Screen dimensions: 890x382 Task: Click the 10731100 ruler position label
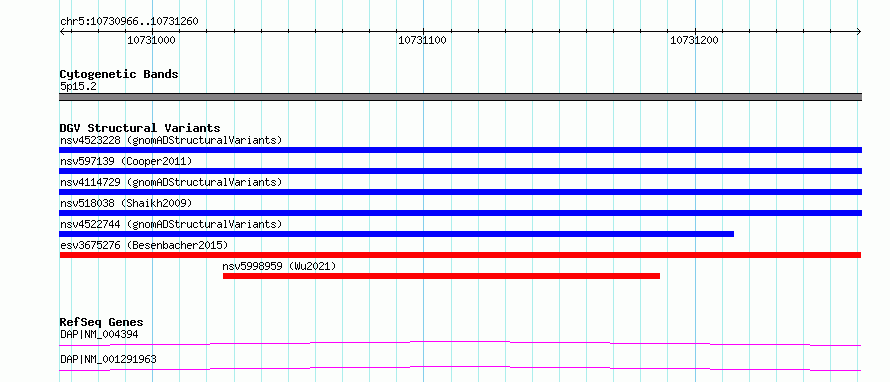pyautogui.click(x=422, y=40)
